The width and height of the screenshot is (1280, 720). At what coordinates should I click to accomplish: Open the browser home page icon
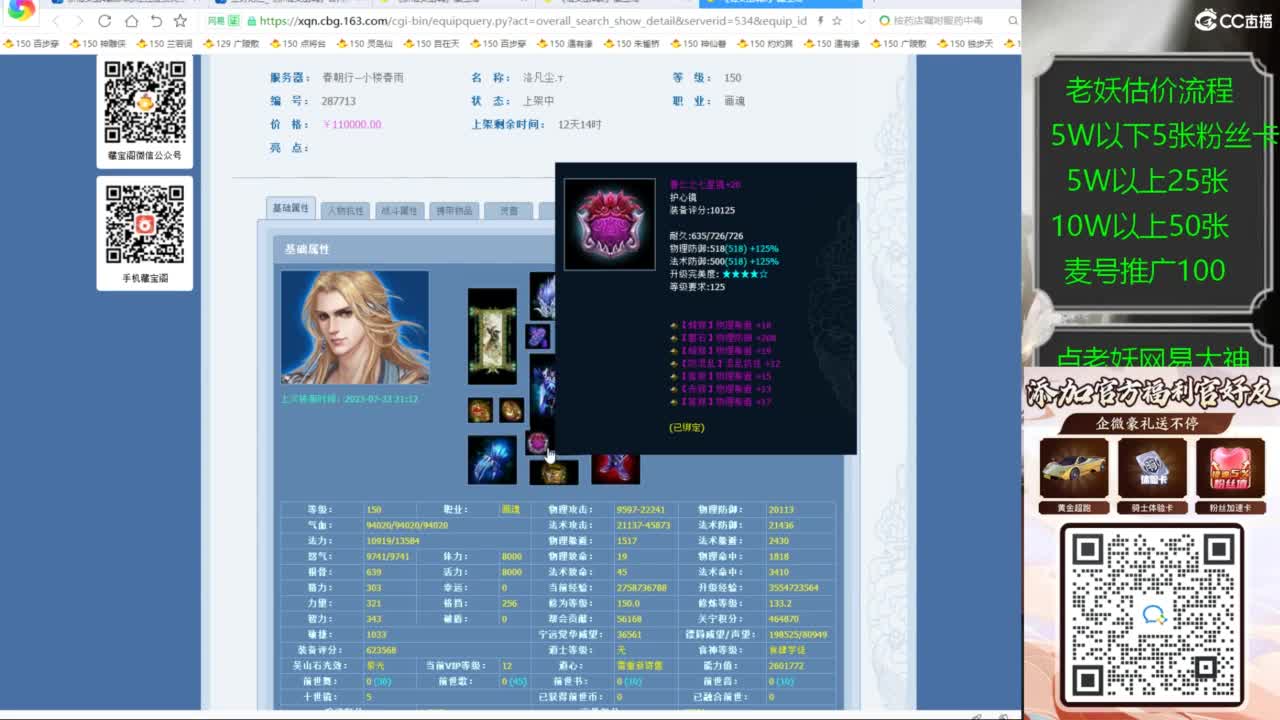click(x=131, y=21)
